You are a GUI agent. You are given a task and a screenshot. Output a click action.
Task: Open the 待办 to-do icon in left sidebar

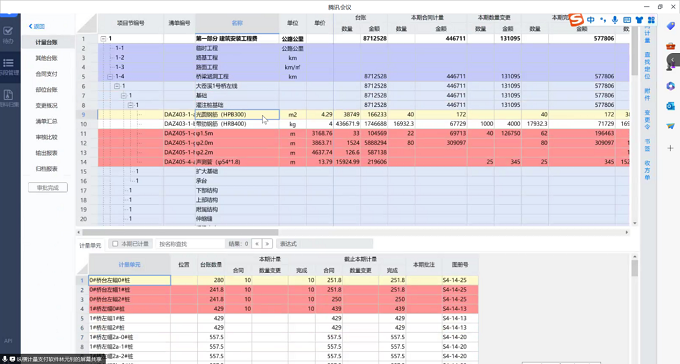pos(8,34)
